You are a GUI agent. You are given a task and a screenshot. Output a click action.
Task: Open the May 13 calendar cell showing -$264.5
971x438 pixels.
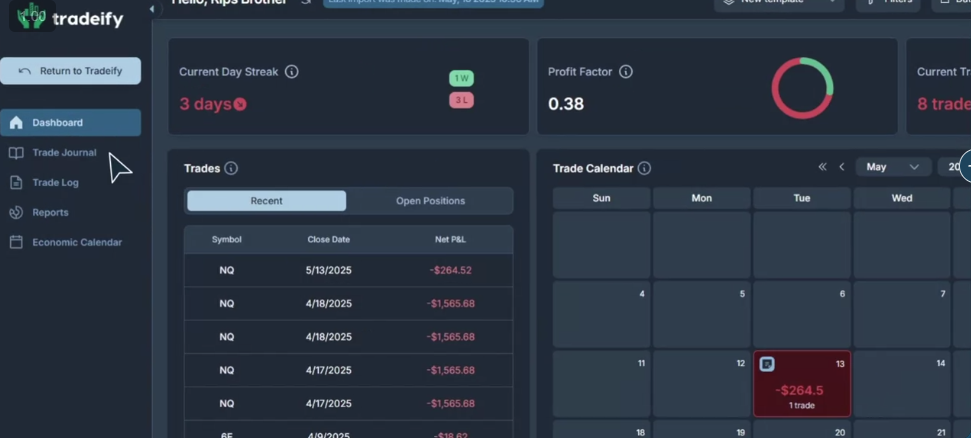coord(802,390)
